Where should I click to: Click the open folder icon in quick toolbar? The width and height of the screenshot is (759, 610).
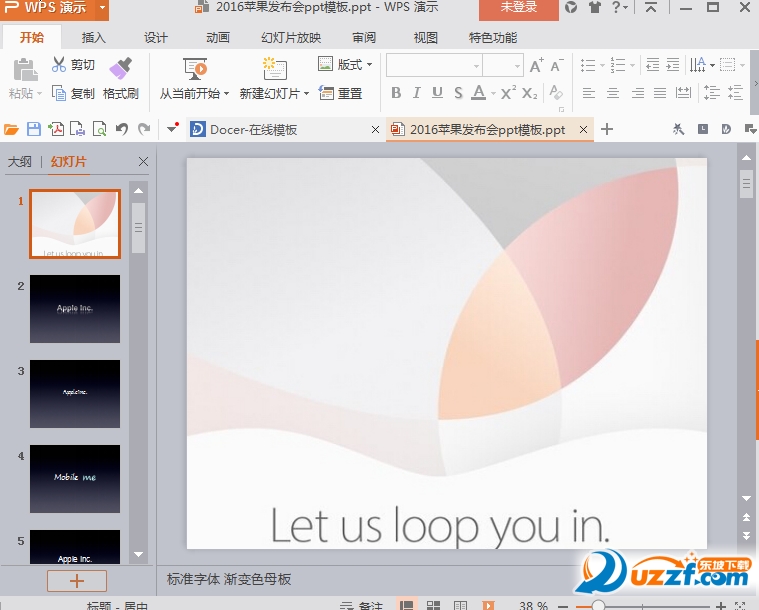11,129
